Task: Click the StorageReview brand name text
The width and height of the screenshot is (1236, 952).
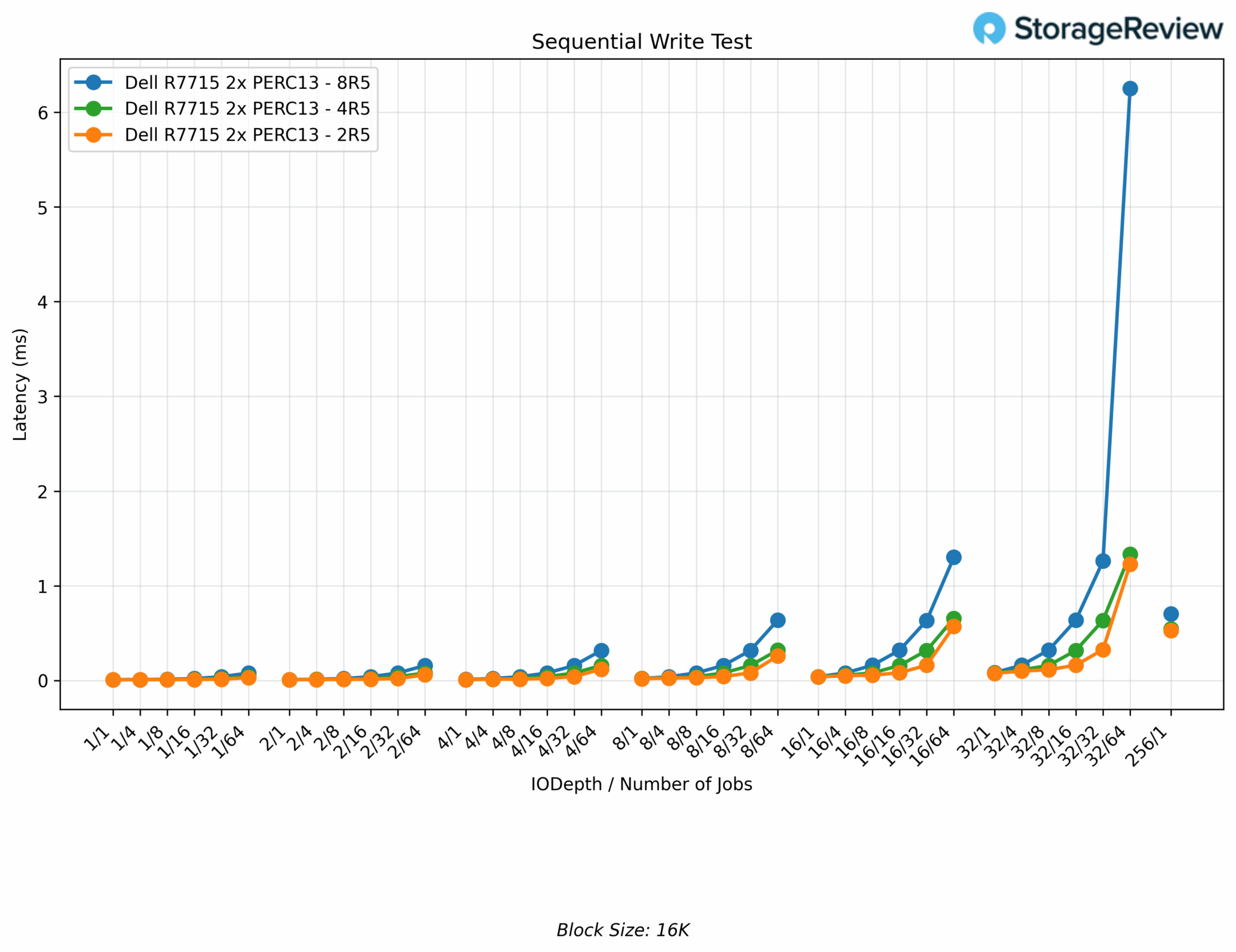Action: click(1118, 28)
